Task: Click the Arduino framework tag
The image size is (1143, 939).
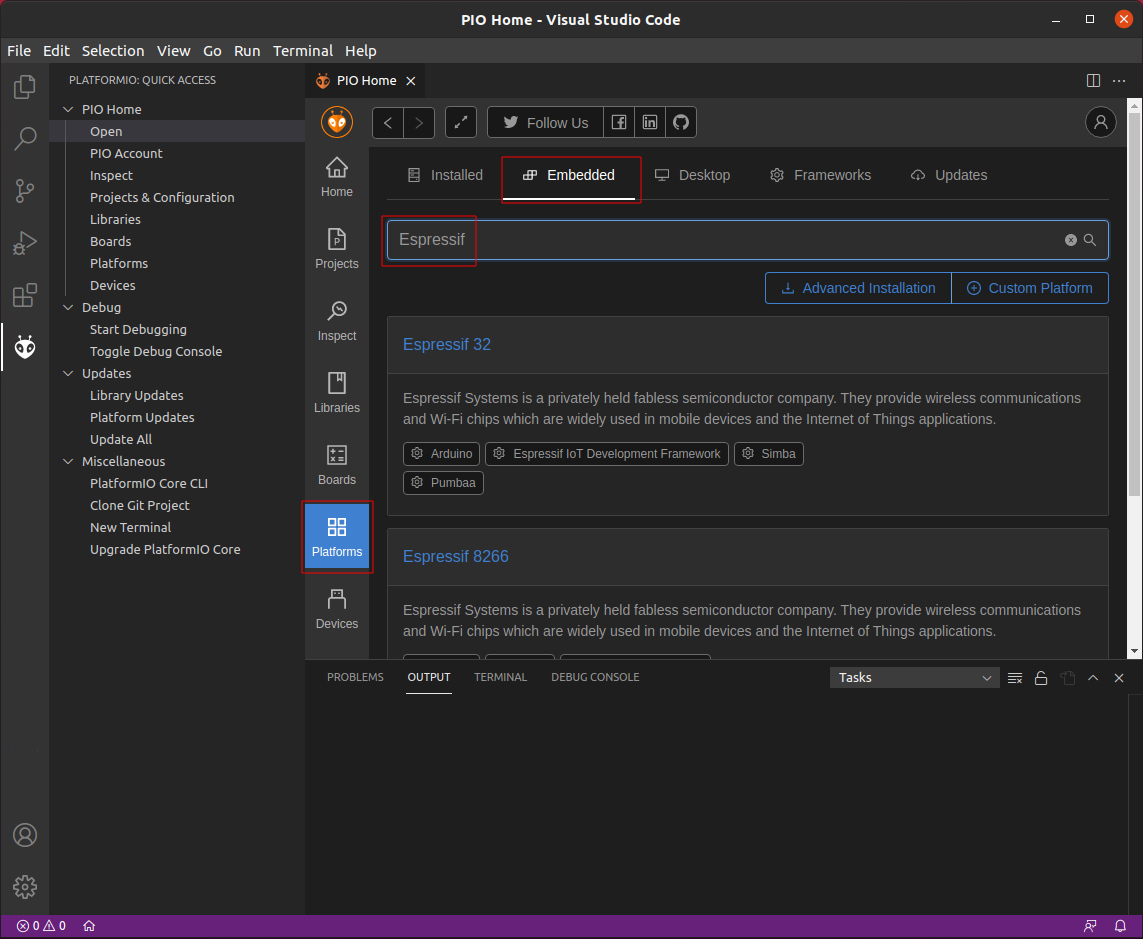Action: [442, 454]
